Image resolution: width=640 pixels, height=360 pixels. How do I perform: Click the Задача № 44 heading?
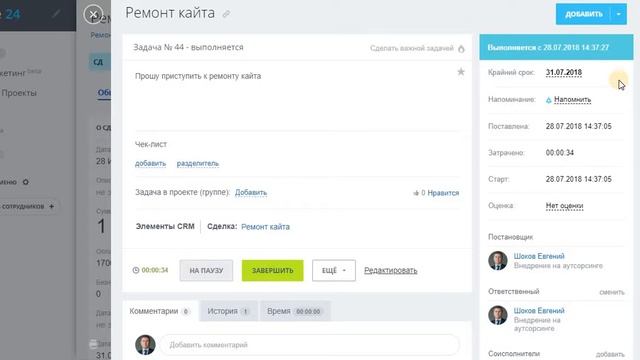click(188, 47)
